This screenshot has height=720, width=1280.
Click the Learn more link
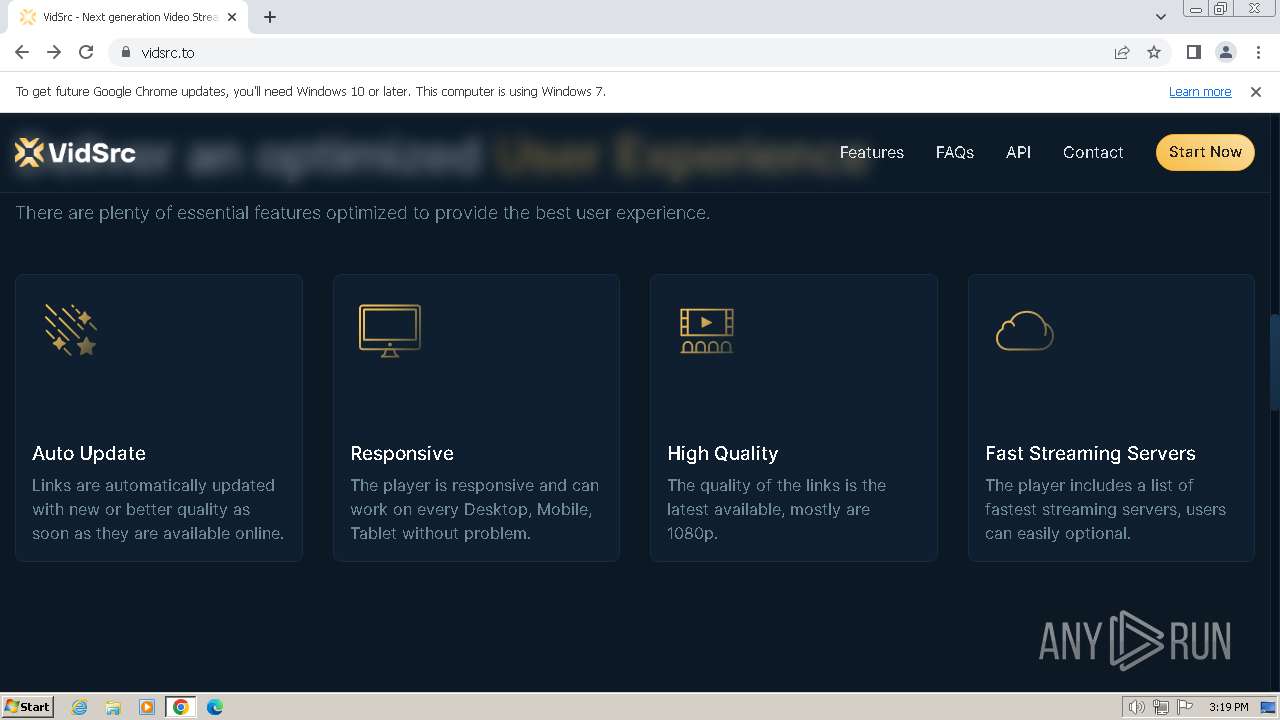[1200, 91]
